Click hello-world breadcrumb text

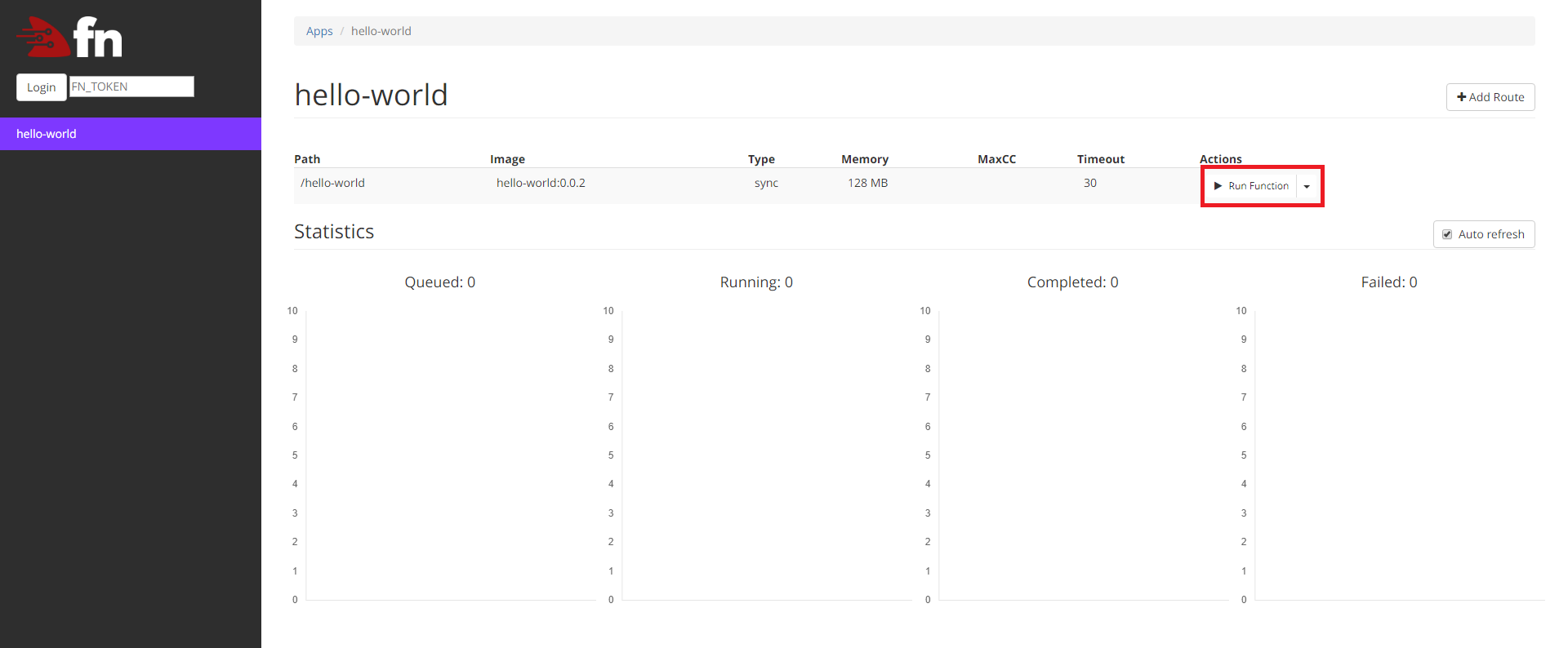tap(381, 31)
